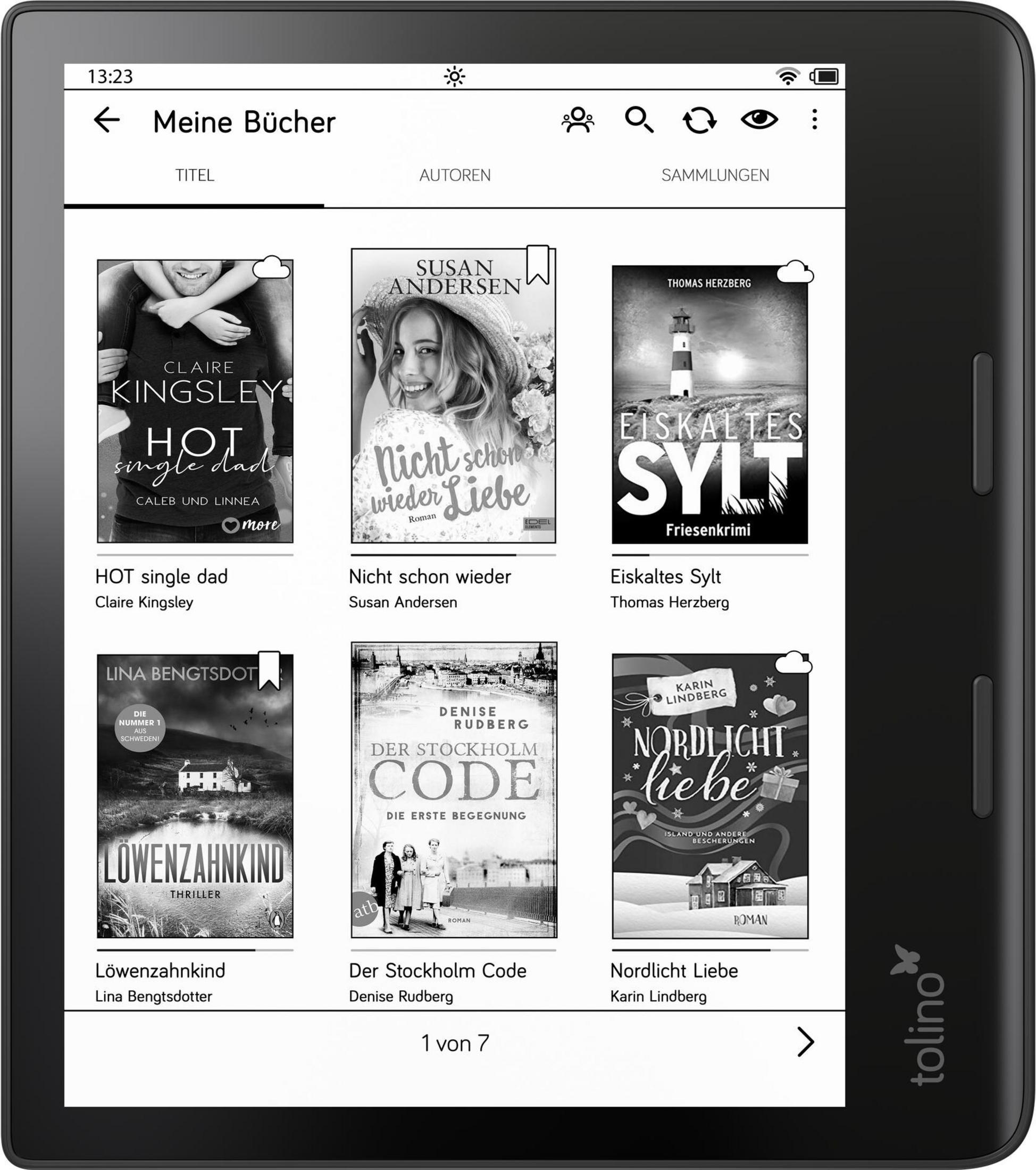Click the 'Meine Bücher' heading
This screenshot has height=1170, width=1036.
245,122
